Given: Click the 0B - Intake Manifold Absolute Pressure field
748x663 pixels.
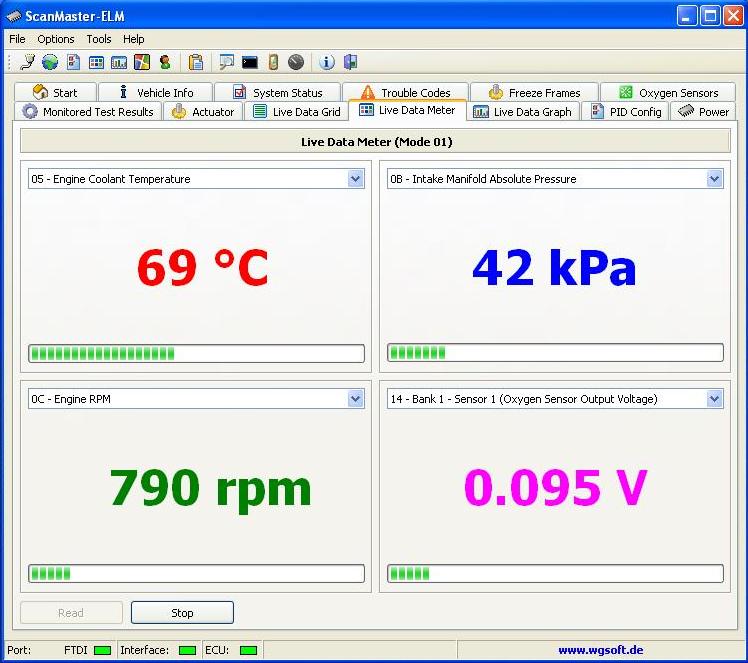Looking at the screenshot, I should [x=555, y=179].
